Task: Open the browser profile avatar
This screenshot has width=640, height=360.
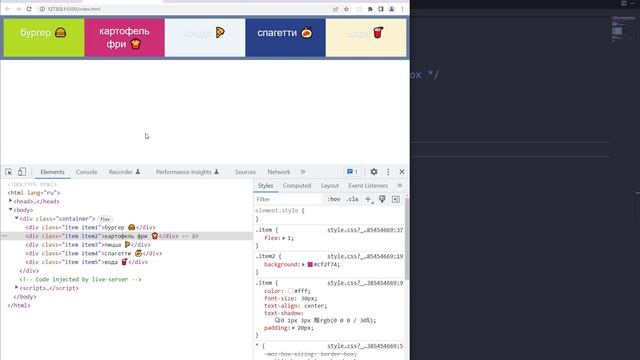Action: click(x=391, y=9)
